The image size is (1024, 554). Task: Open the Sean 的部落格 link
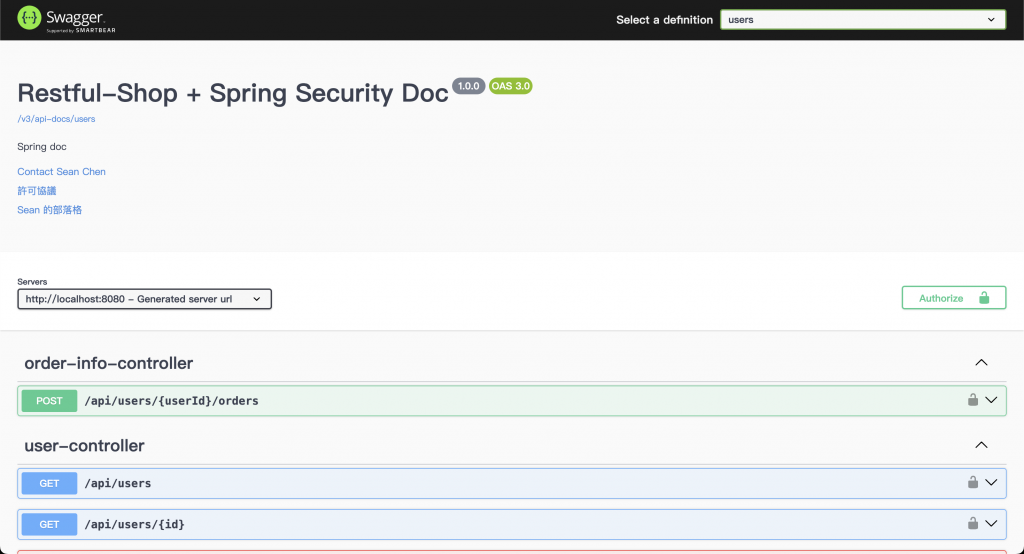click(50, 210)
